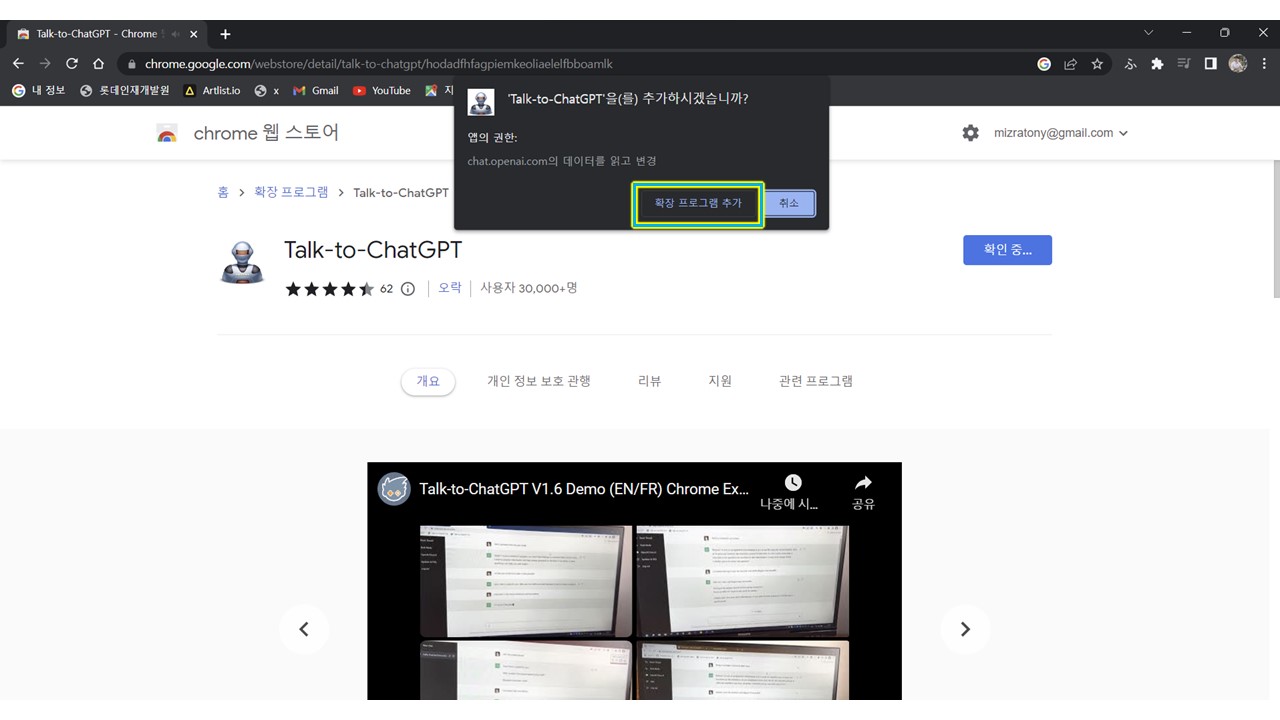Open the browser home page
Image resolution: width=1280 pixels, height=720 pixels.
click(x=98, y=63)
